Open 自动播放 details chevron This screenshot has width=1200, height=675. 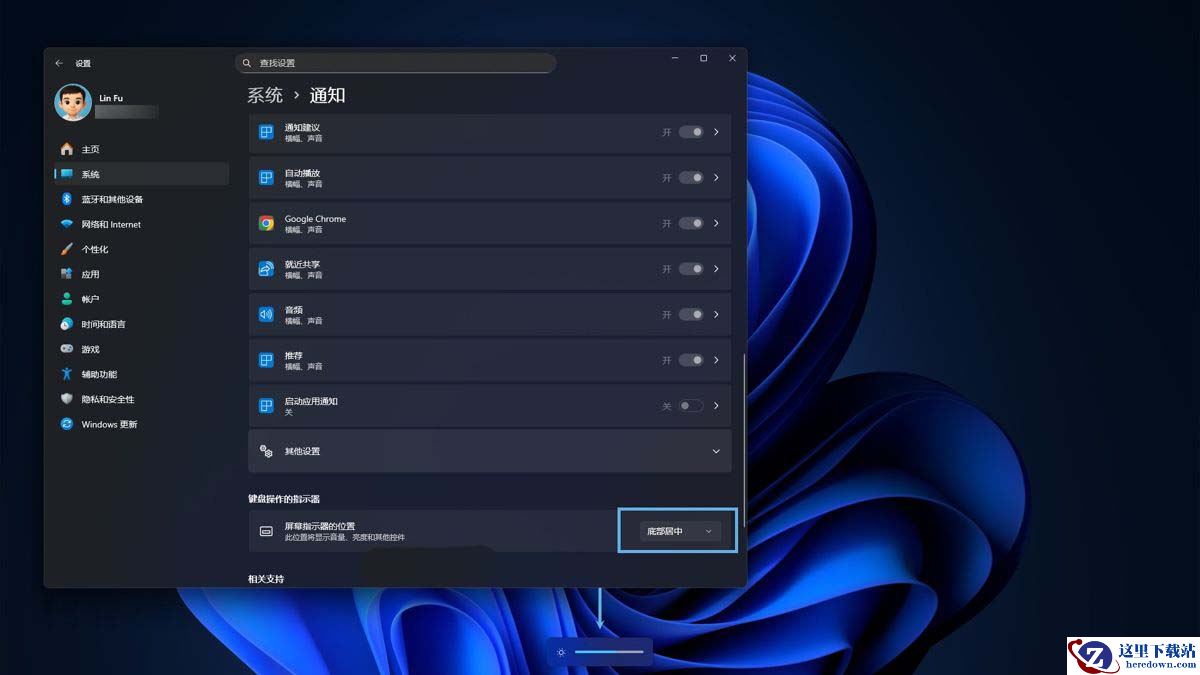pyautogui.click(x=716, y=178)
